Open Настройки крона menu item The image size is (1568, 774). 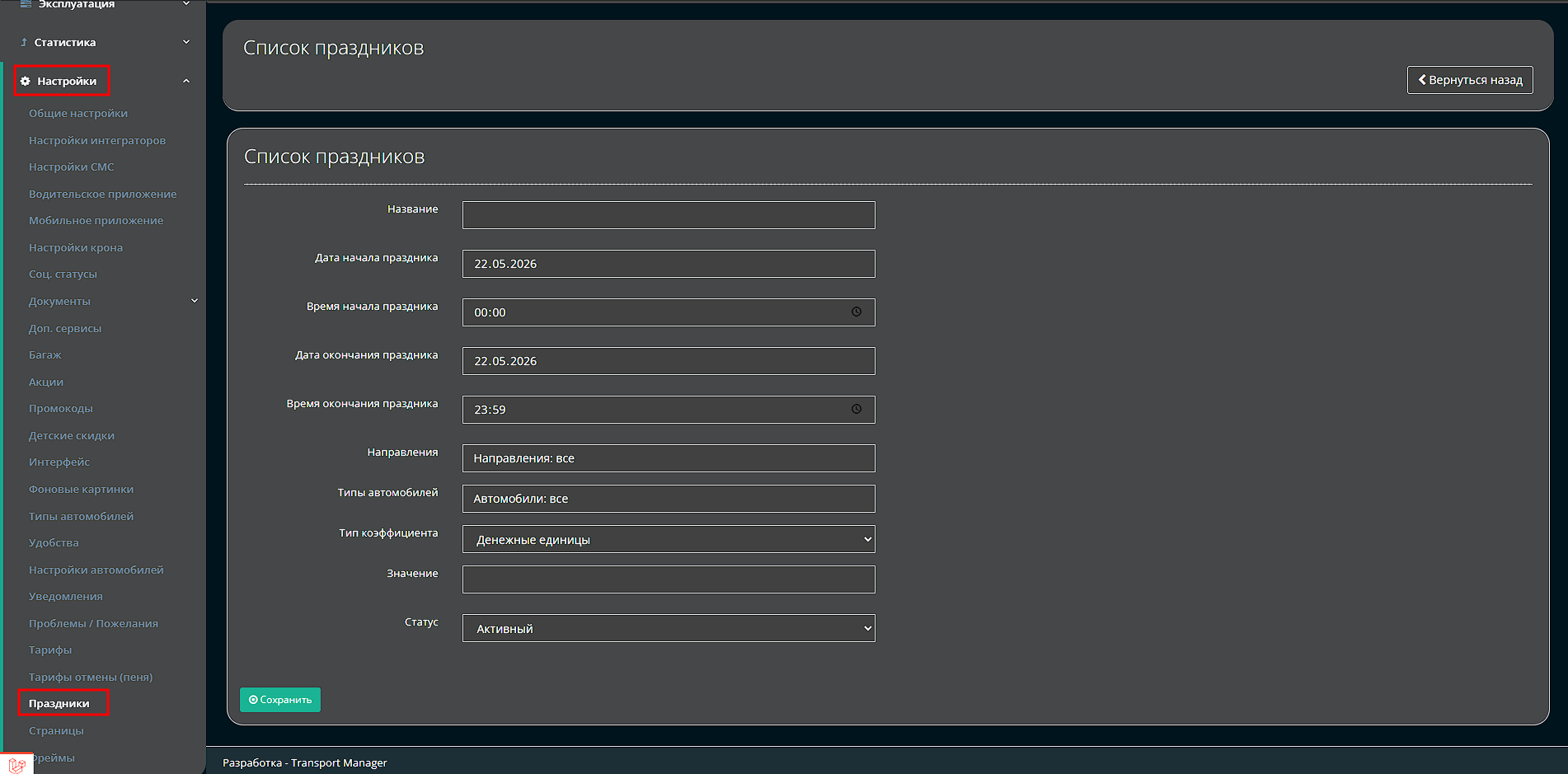click(76, 247)
